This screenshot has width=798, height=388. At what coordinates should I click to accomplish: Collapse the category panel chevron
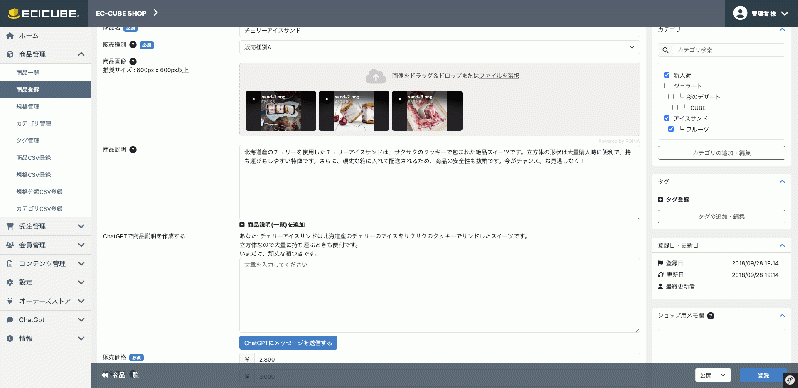coord(782,30)
